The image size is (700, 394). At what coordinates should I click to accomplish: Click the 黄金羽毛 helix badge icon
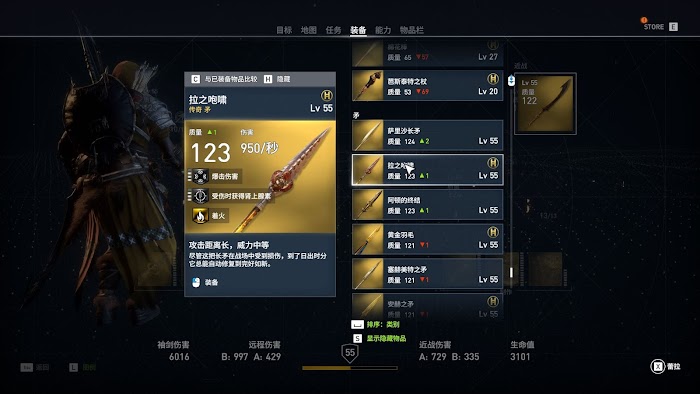point(492,232)
